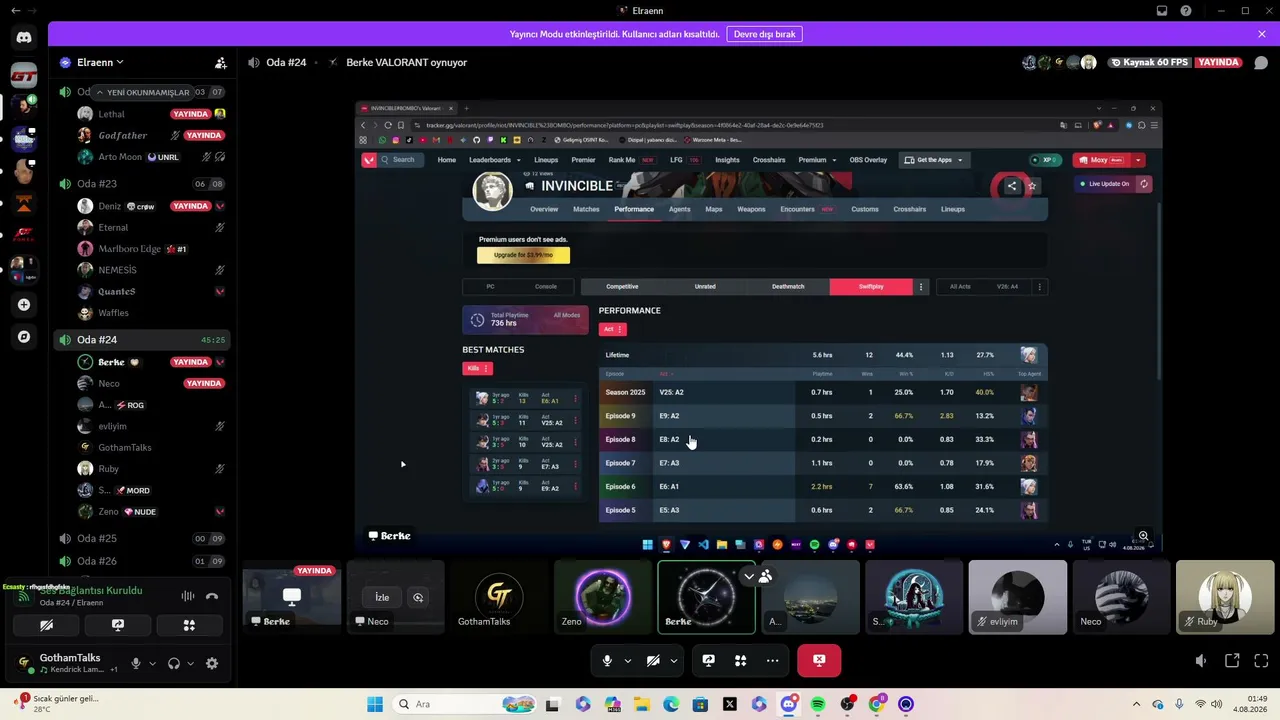Open the Discover servers compass icon
Screen dimensions: 1280x720
(x=24, y=337)
